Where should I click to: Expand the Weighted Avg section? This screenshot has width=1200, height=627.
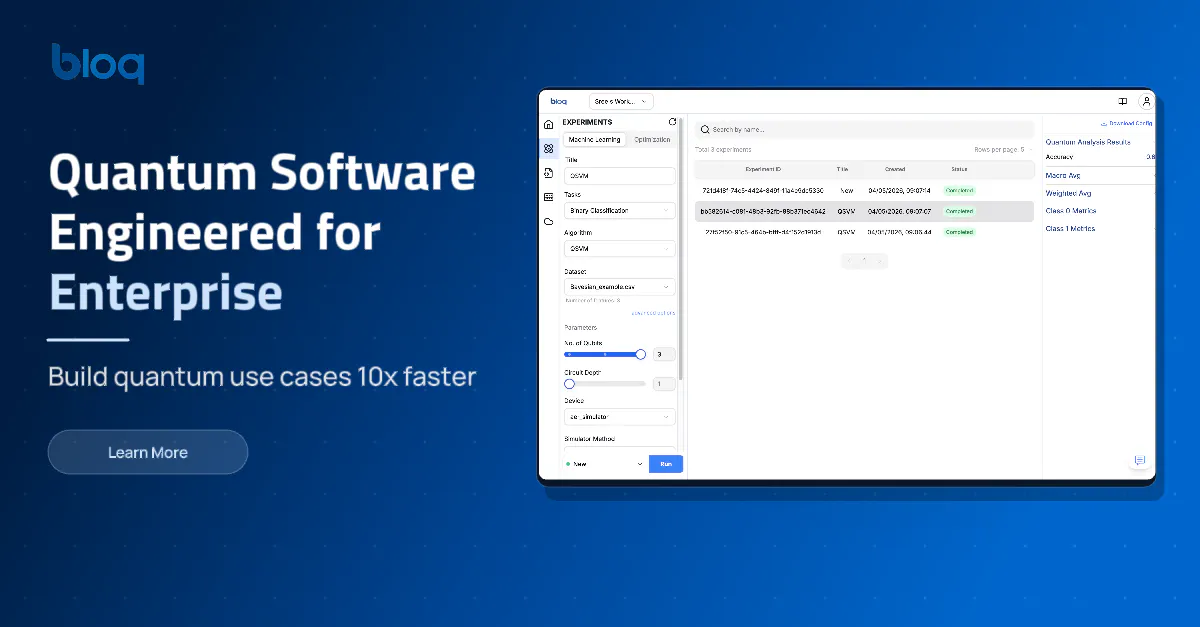point(1098,193)
